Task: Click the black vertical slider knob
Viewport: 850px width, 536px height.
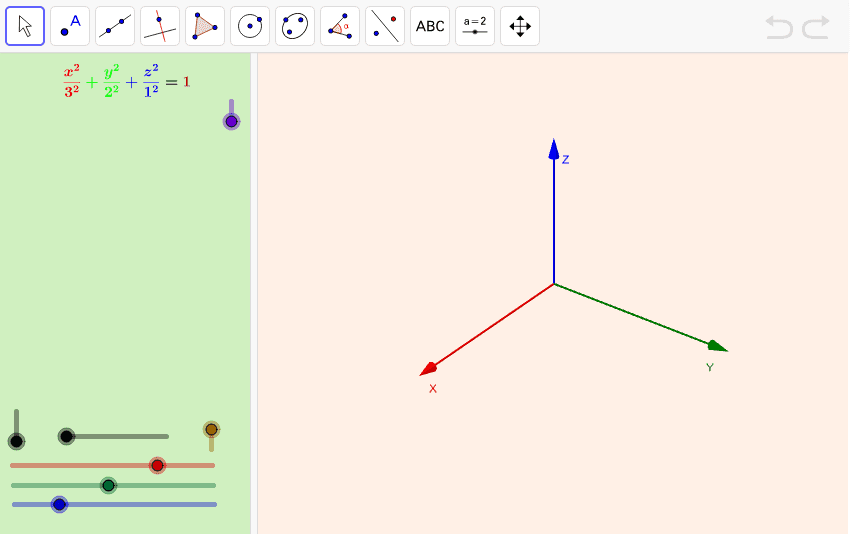Action: click(16, 441)
